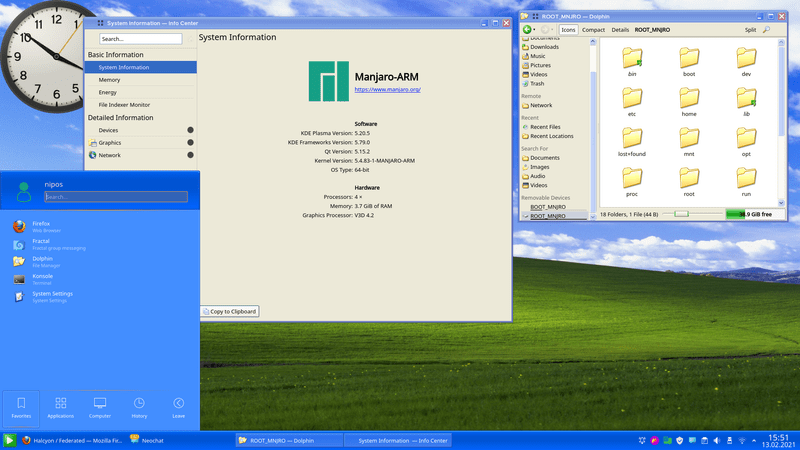Select the proc folder
Image resolution: width=800 pixels, height=450 pixels.
pos(632,178)
